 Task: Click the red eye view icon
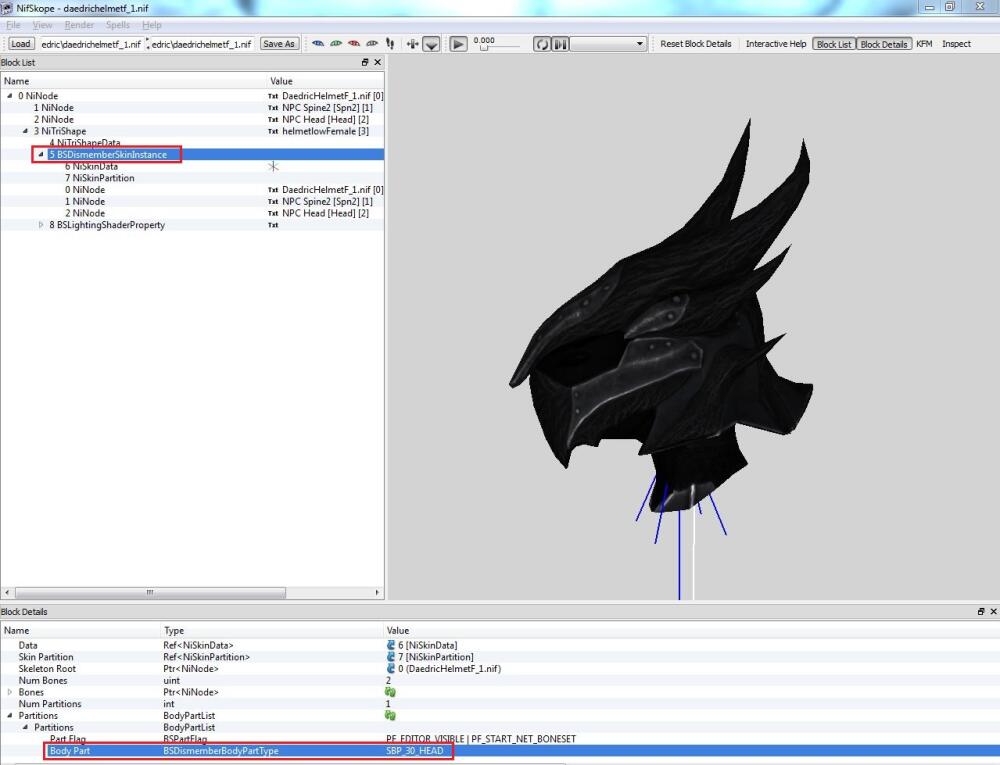[x=353, y=44]
